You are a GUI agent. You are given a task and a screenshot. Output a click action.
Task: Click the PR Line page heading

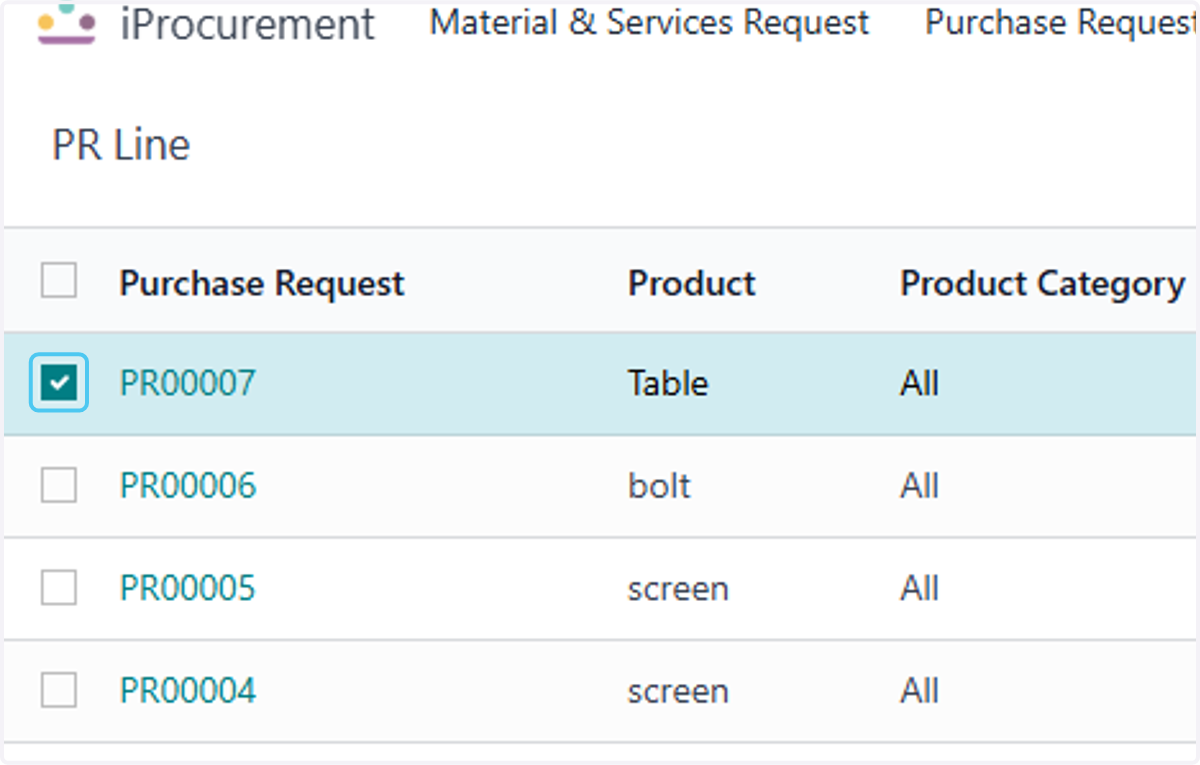121,146
